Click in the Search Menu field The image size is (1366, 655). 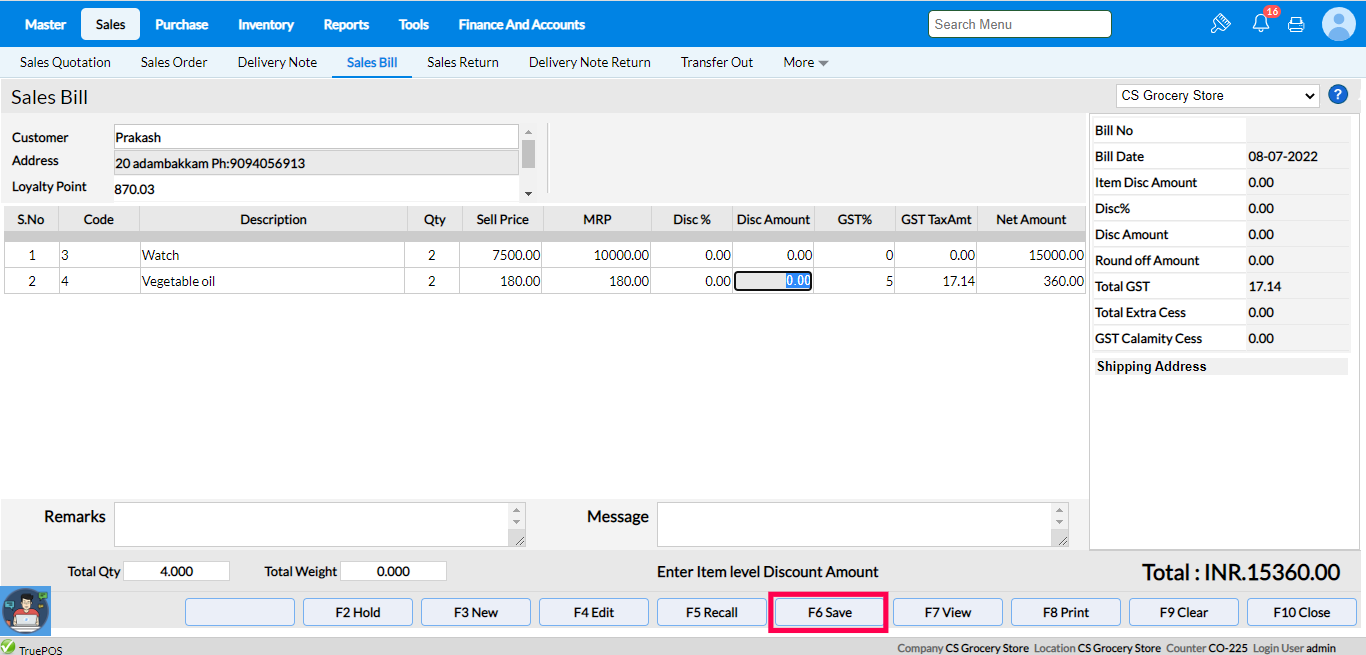(x=1019, y=24)
